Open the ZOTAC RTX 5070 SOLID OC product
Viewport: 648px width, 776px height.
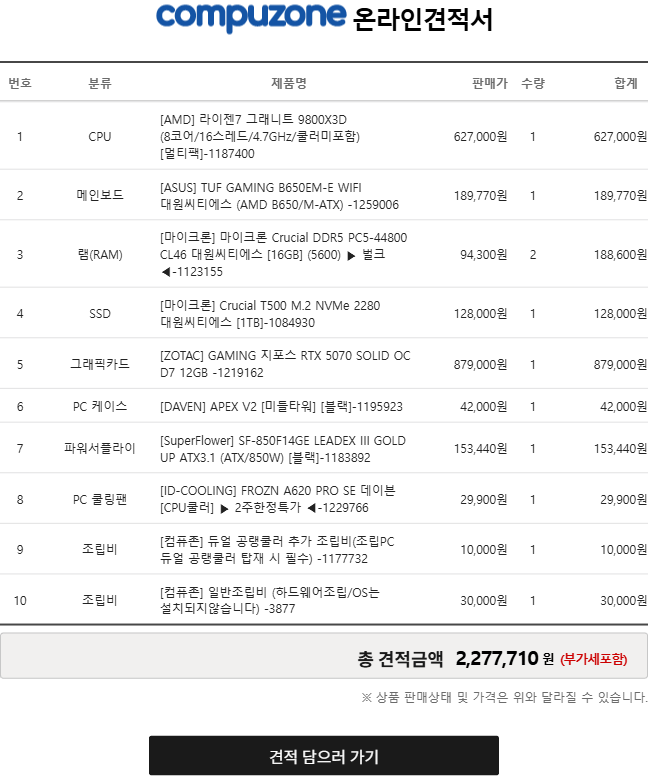point(285,364)
